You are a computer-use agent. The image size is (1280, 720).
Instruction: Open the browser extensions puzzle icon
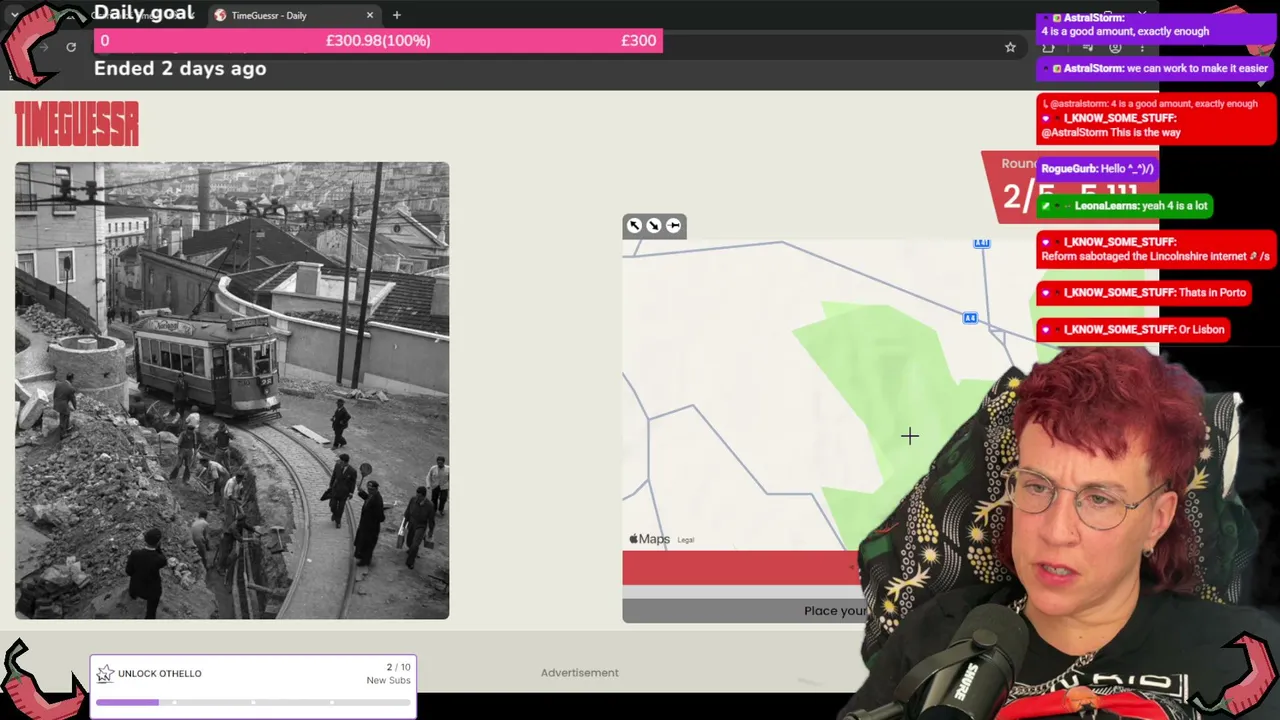(1048, 47)
